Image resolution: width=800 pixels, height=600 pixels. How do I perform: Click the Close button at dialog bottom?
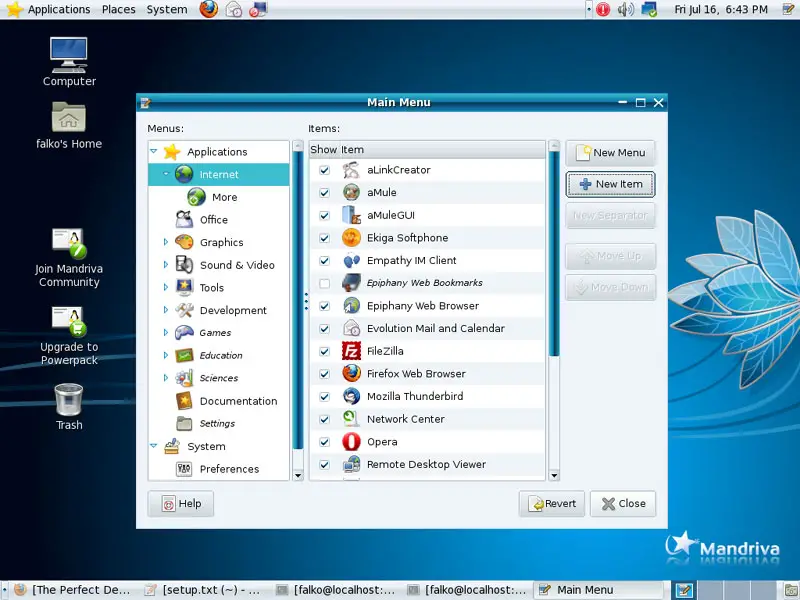[x=623, y=504]
